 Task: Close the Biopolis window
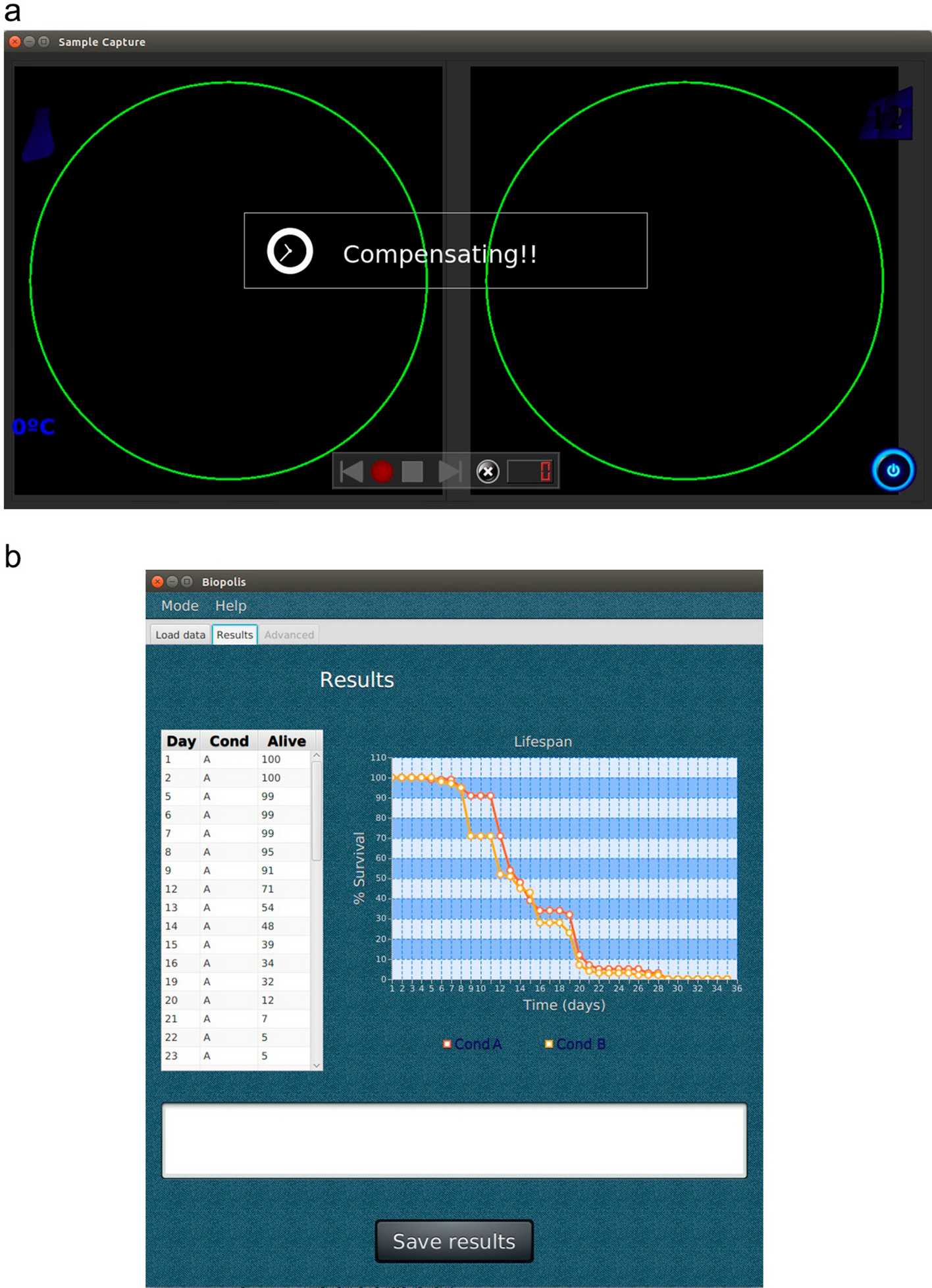tap(157, 581)
